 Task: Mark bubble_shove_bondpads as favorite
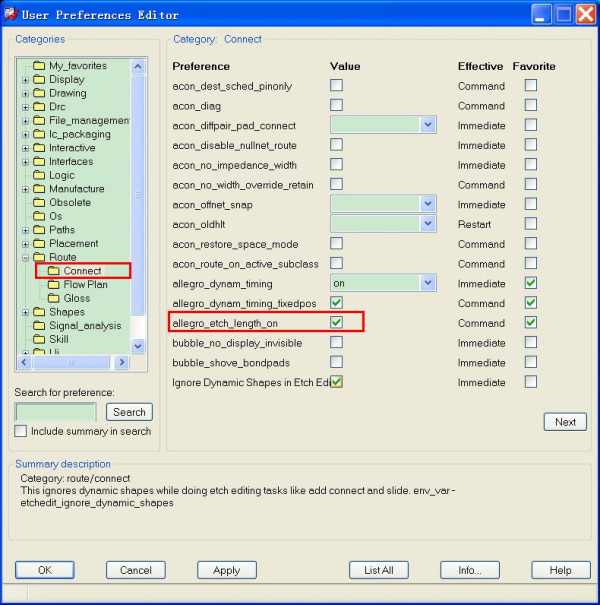tap(531, 362)
